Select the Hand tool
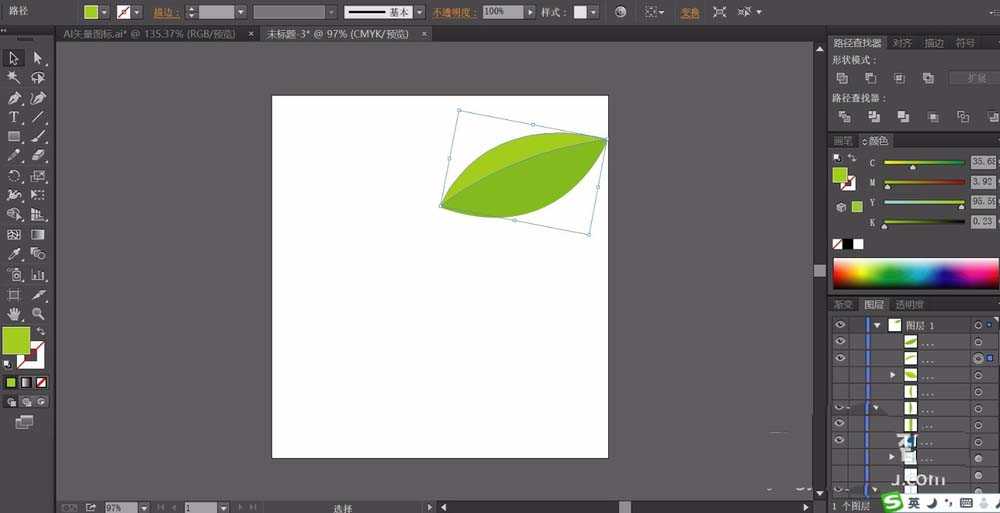1000x513 pixels. point(14,314)
